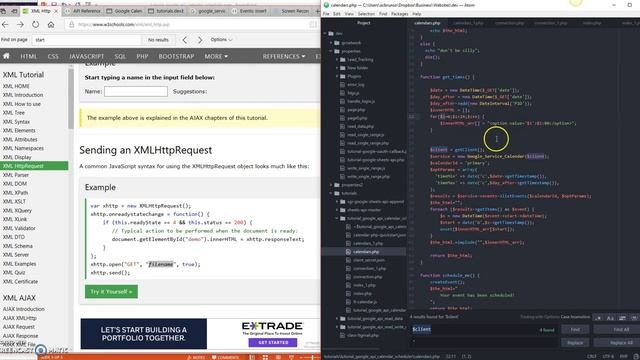
Task: Open w3schools home icon in navbar
Action: click(x=6, y=56)
